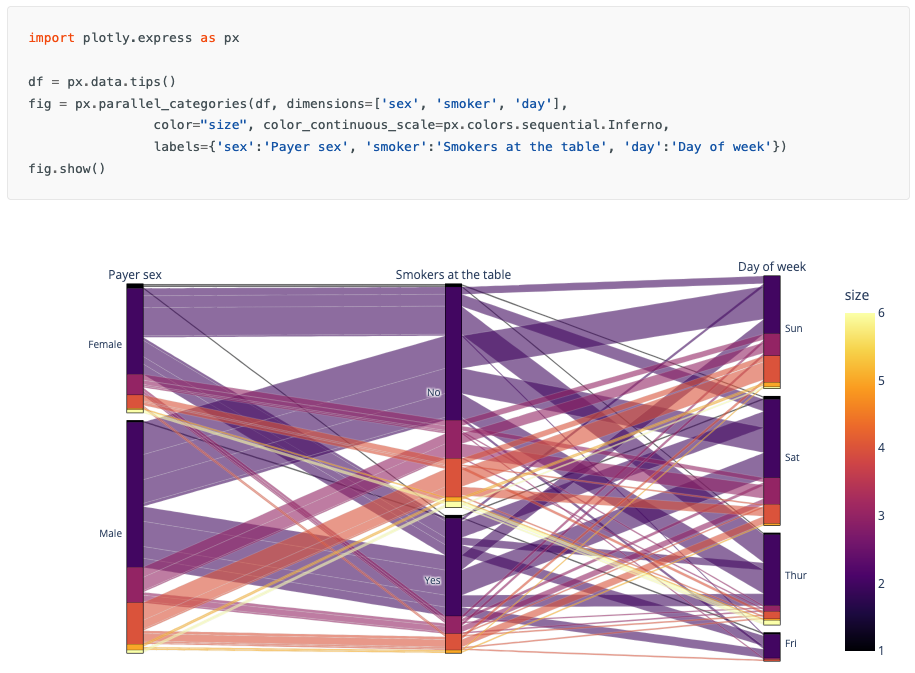
Task: Select the Sat category label
Action: coord(792,457)
